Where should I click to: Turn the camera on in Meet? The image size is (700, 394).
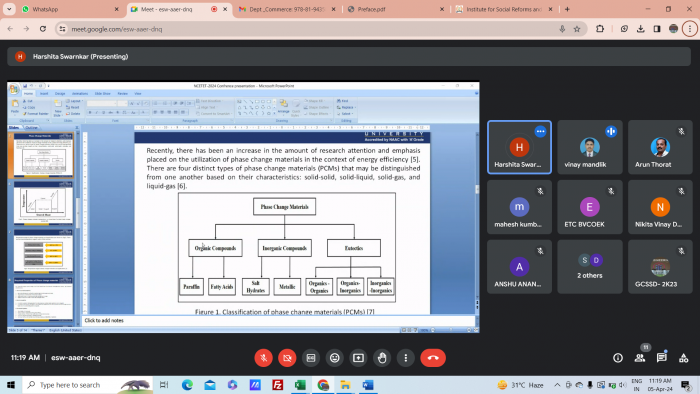pyautogui.click(x=287, y=358)
